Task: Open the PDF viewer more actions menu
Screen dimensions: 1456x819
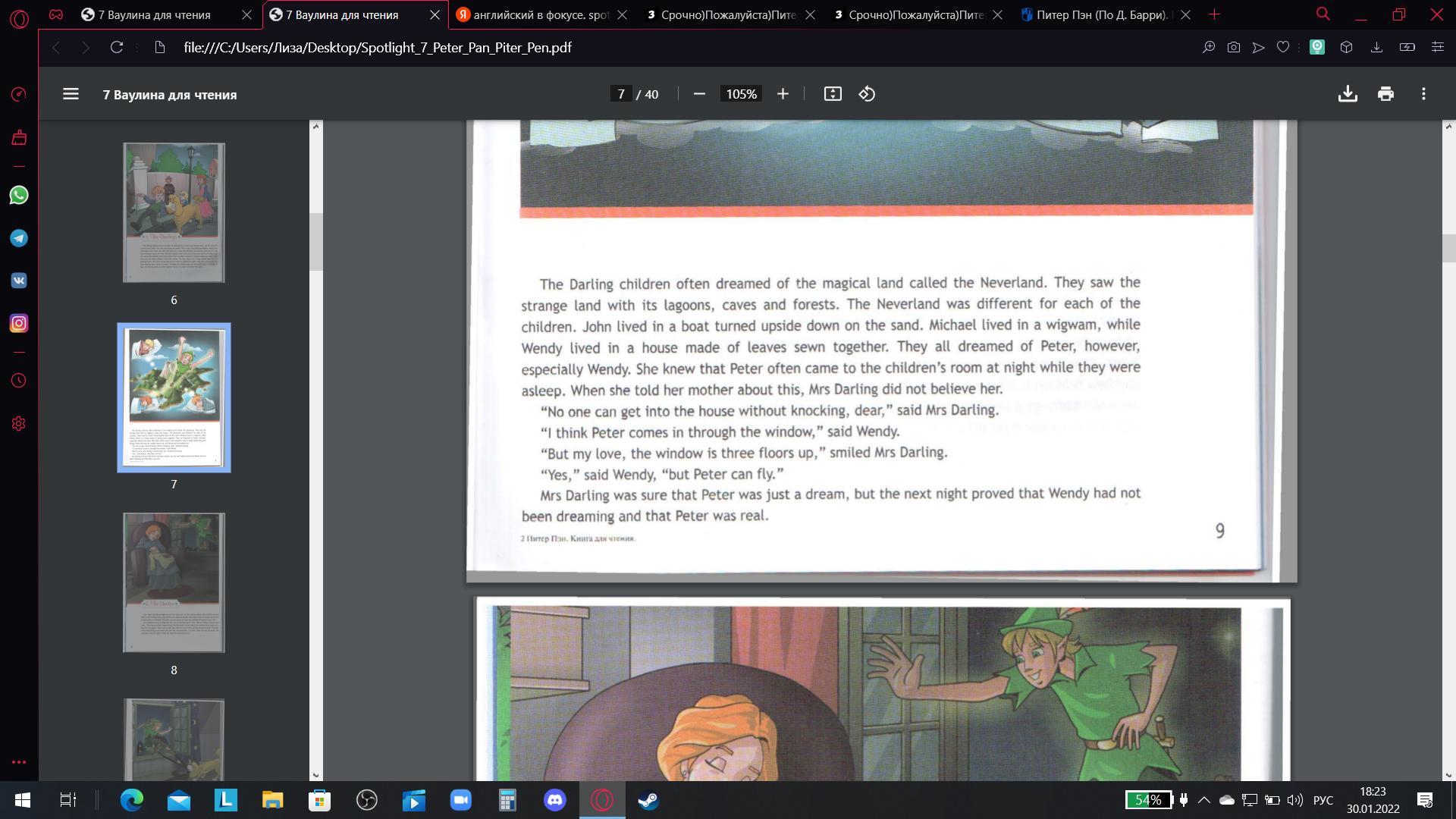Action: tap(1423, 94)
